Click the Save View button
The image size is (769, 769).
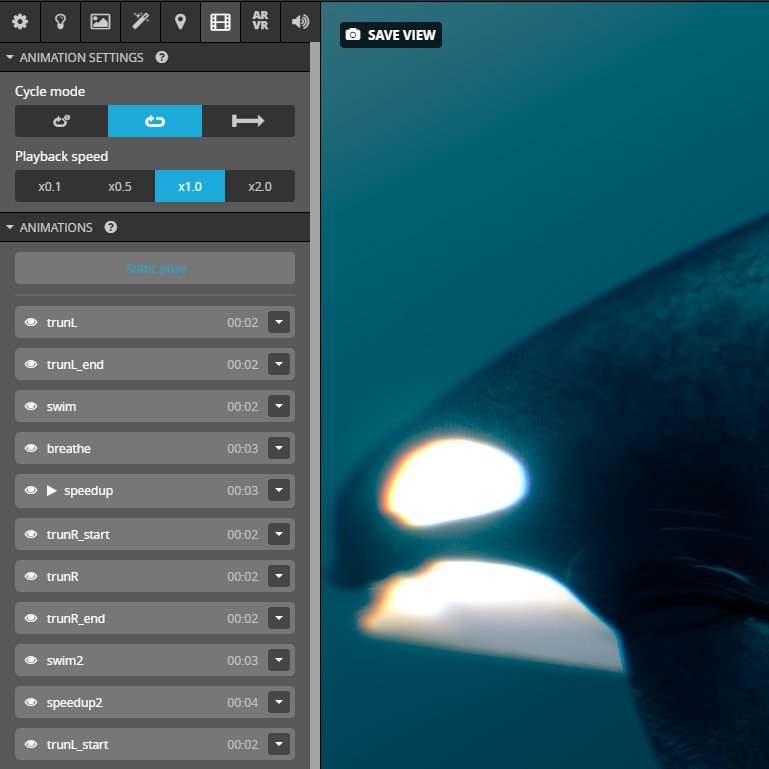pos(390,35)
